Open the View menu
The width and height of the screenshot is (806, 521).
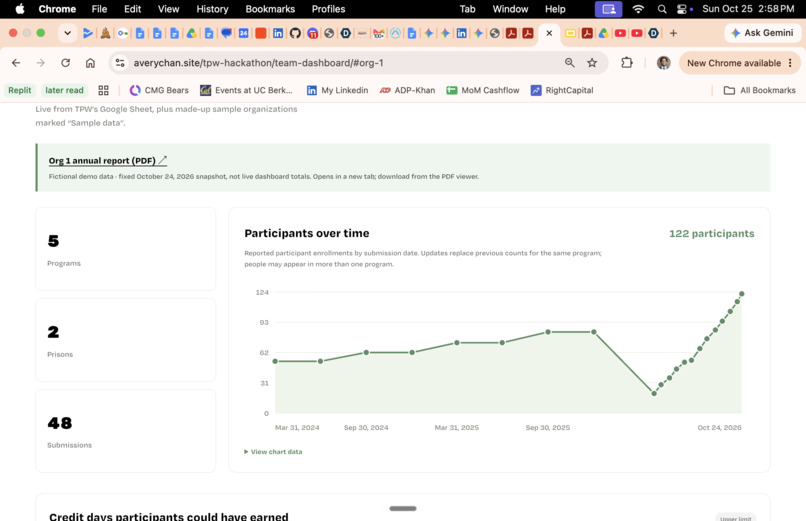(x=169, y=9)
